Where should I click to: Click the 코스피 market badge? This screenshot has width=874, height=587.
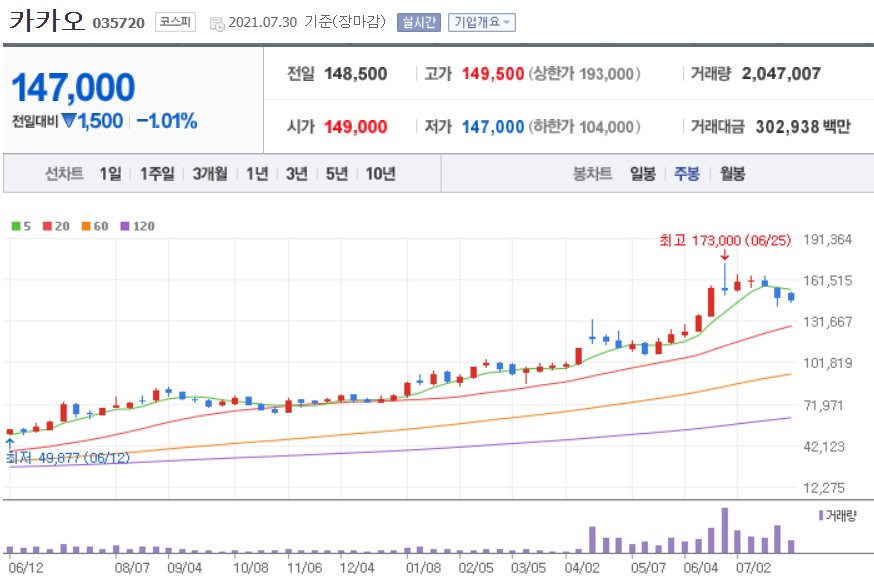point(175,22)
